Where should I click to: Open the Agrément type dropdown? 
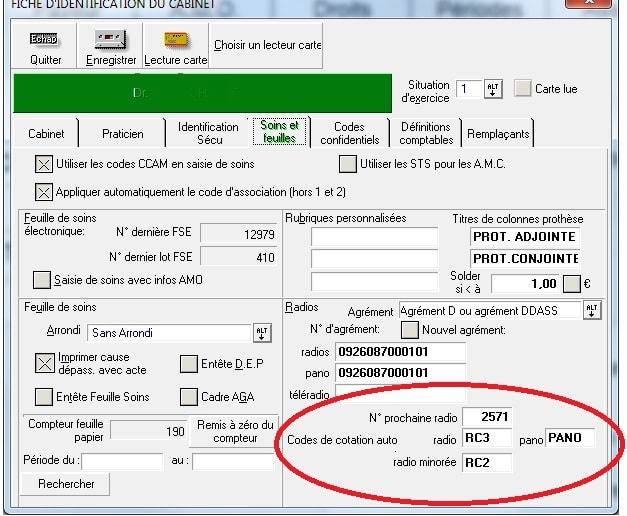[x=592, y=310]
